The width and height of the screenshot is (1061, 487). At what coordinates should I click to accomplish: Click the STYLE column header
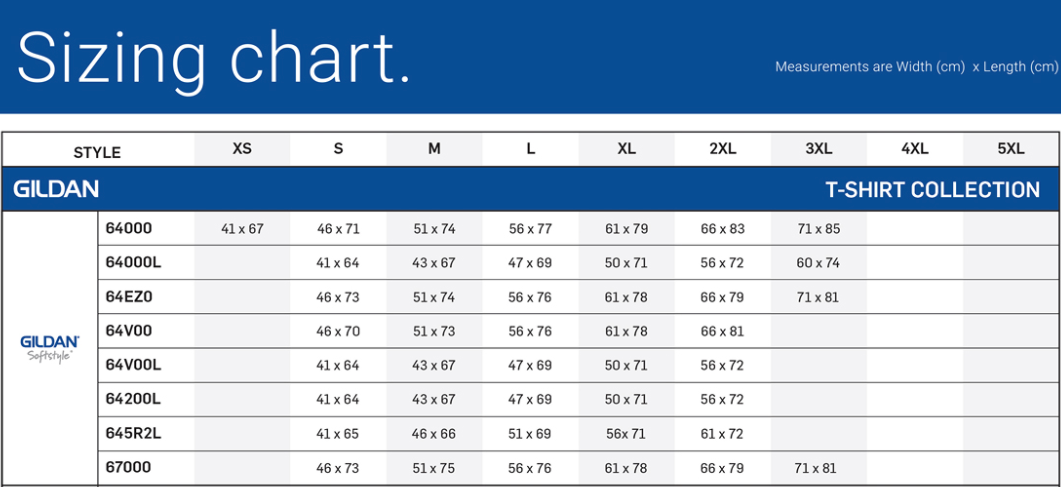tap(97, 152)
